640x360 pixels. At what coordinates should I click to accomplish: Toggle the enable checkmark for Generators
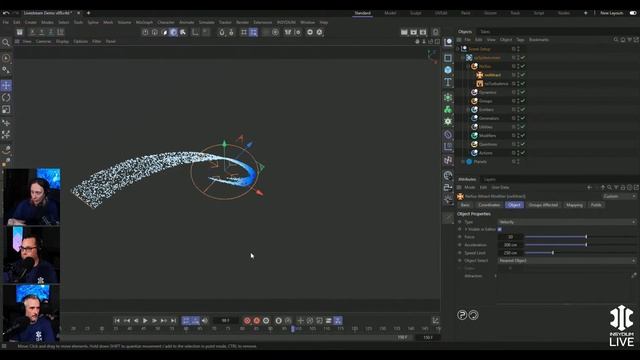pyautogui.click(x=523, y=118)
